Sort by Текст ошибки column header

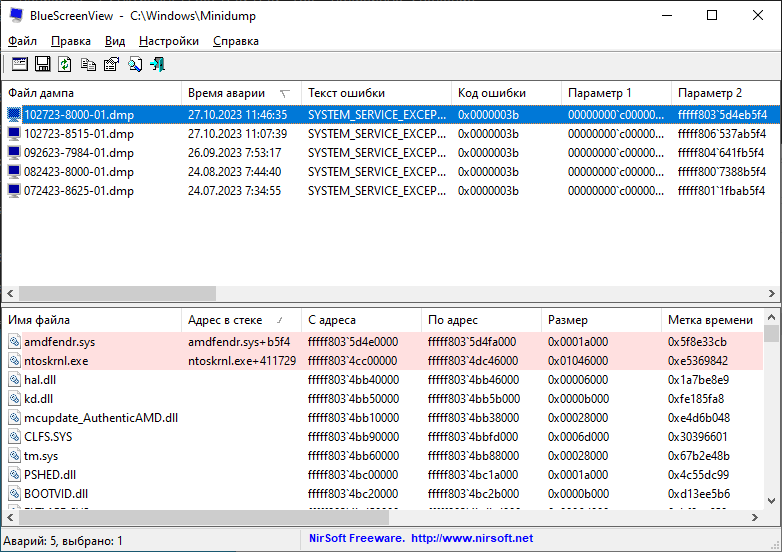[x=377, y=93]
